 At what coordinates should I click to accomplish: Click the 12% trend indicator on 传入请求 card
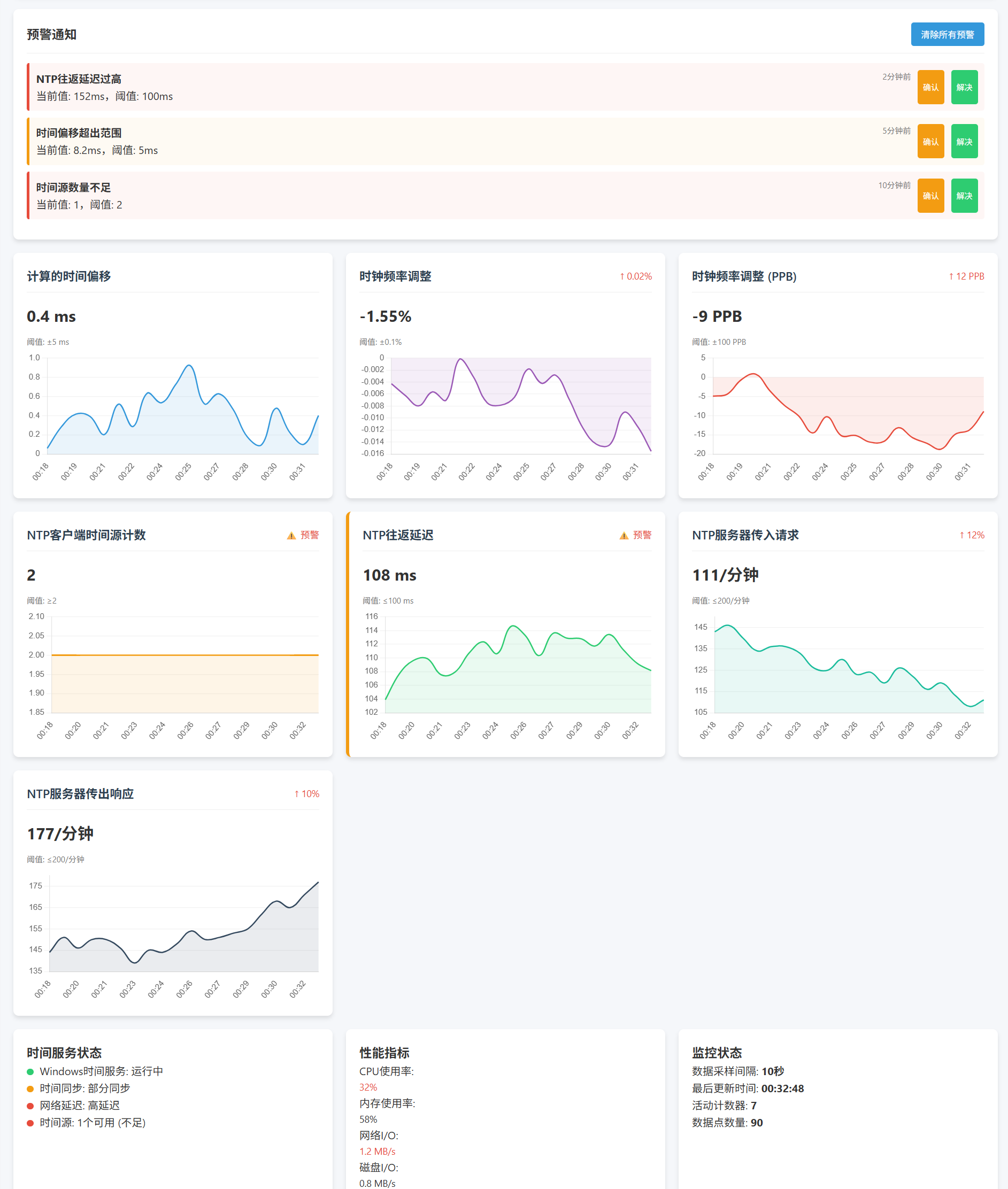pos(972,535)
